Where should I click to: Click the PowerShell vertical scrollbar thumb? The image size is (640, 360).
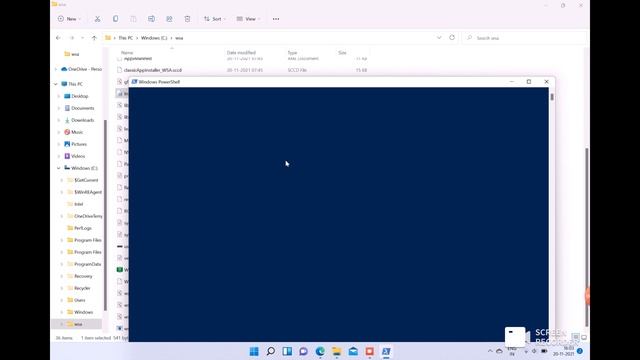pyautogui.click(x=552, y=97)
